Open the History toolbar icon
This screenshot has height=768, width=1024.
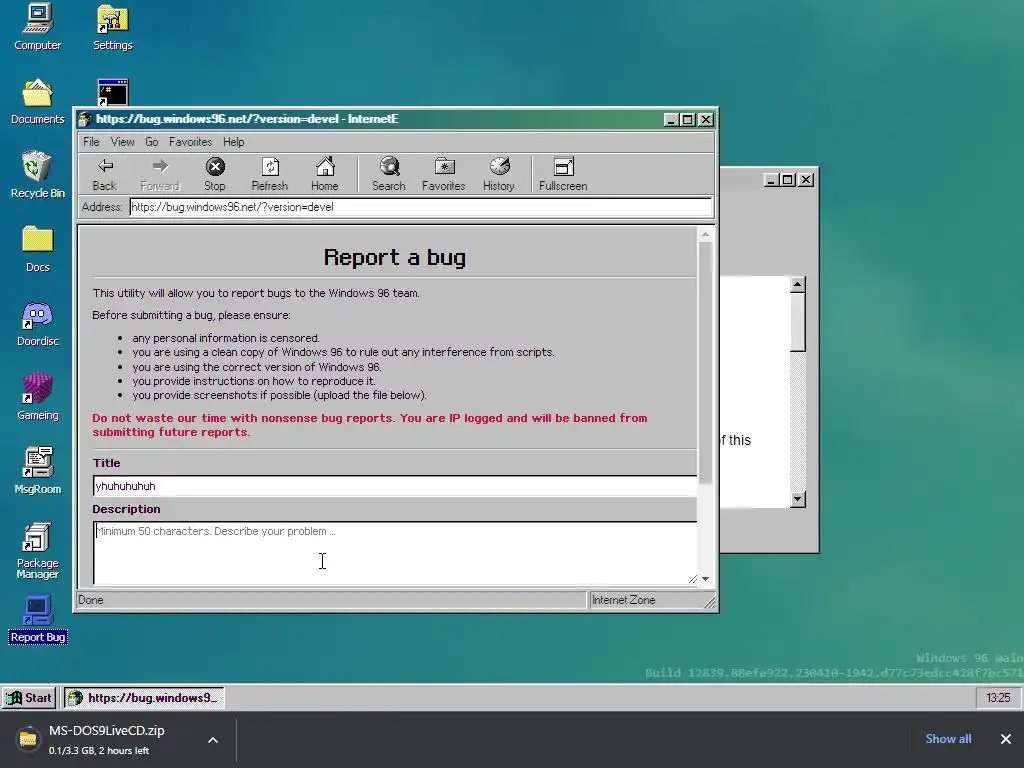(499, 174)
